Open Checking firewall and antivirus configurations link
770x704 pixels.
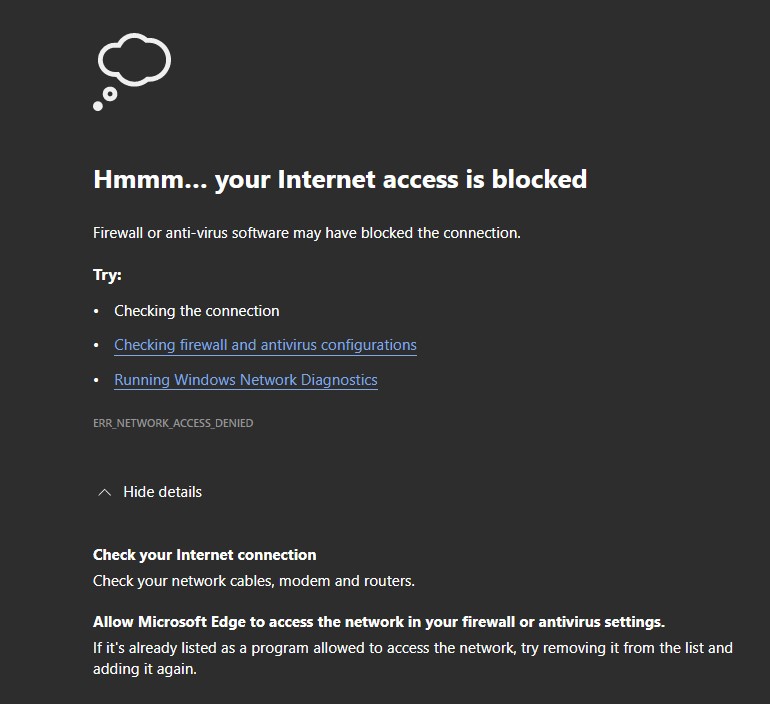coord(265,345)
